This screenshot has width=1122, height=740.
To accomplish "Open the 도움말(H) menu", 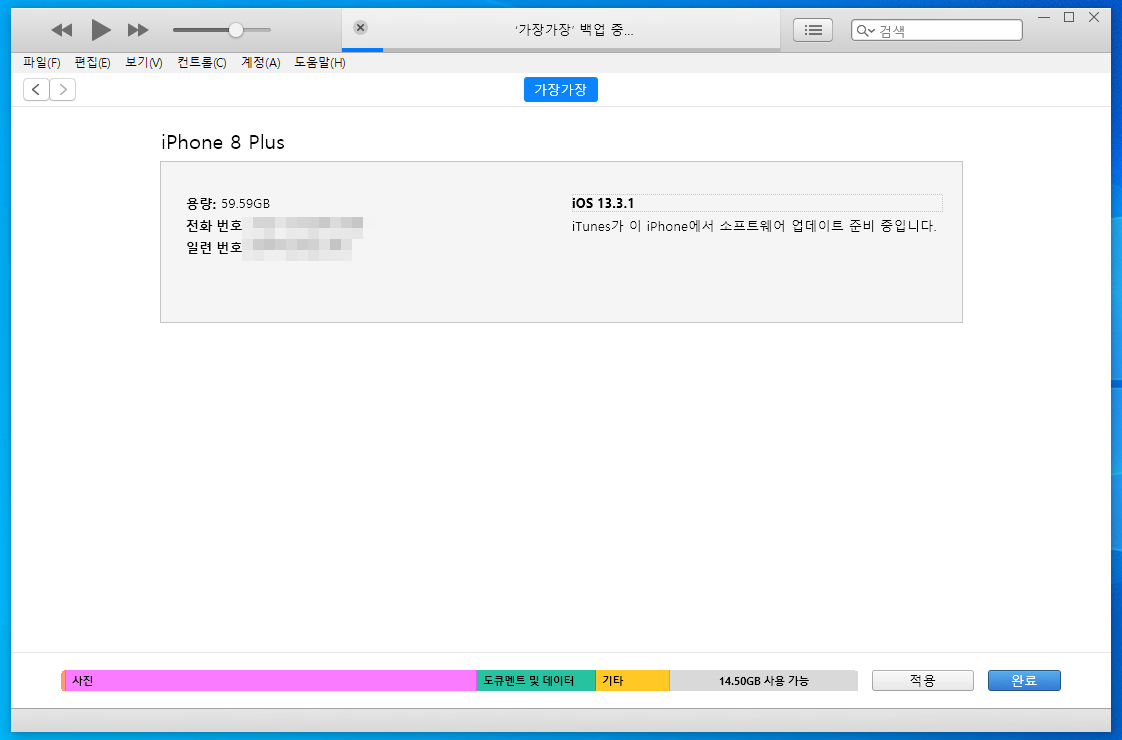I will pos(320,63).
